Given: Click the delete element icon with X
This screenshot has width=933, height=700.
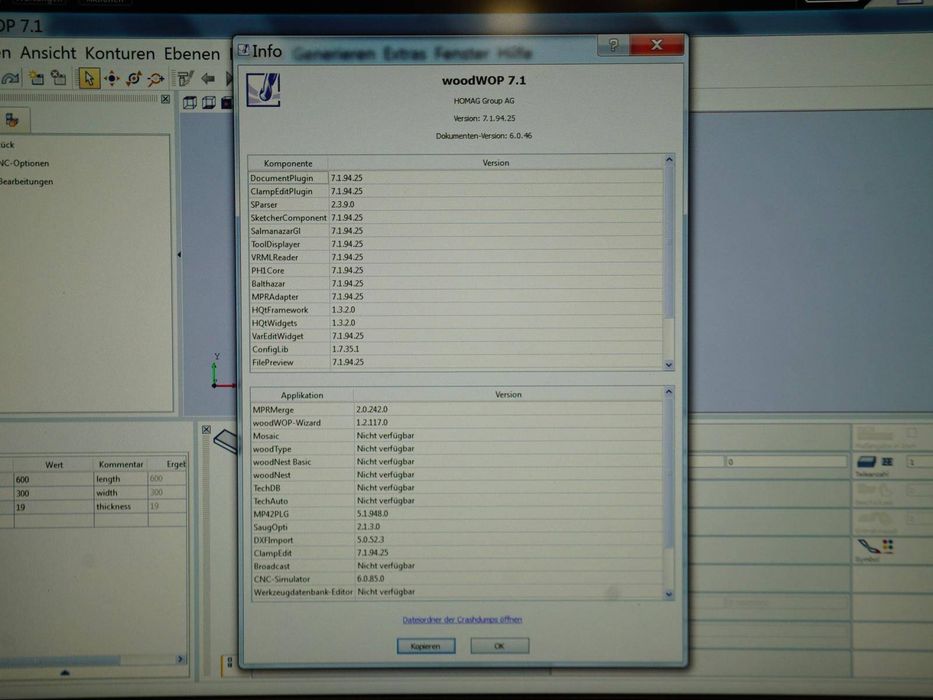Looking at the screenshot, I should [58, 77].
